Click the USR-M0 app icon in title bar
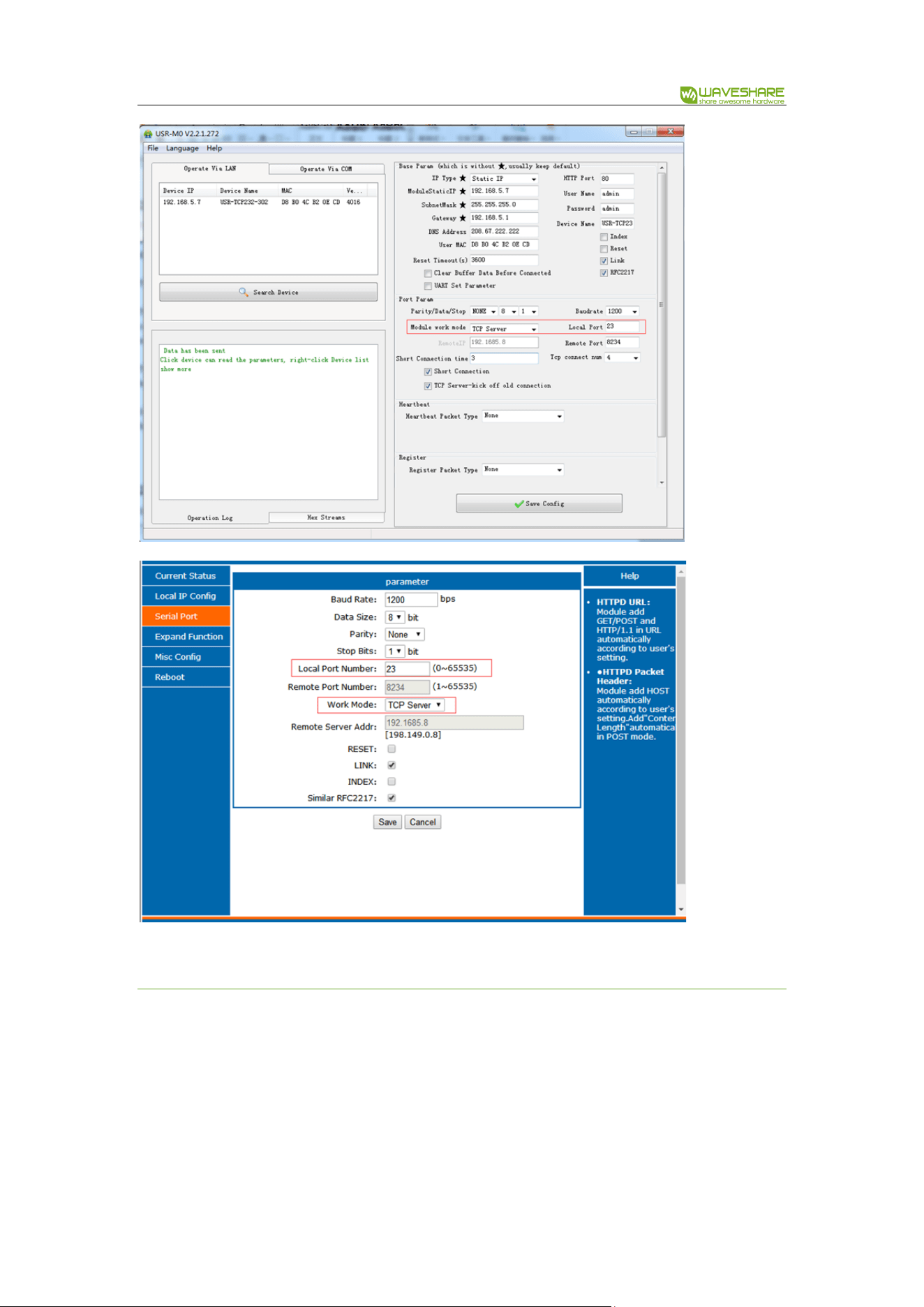Viewport: 924px width, 1307px height. pyautogui.click(x=148, y=133)
